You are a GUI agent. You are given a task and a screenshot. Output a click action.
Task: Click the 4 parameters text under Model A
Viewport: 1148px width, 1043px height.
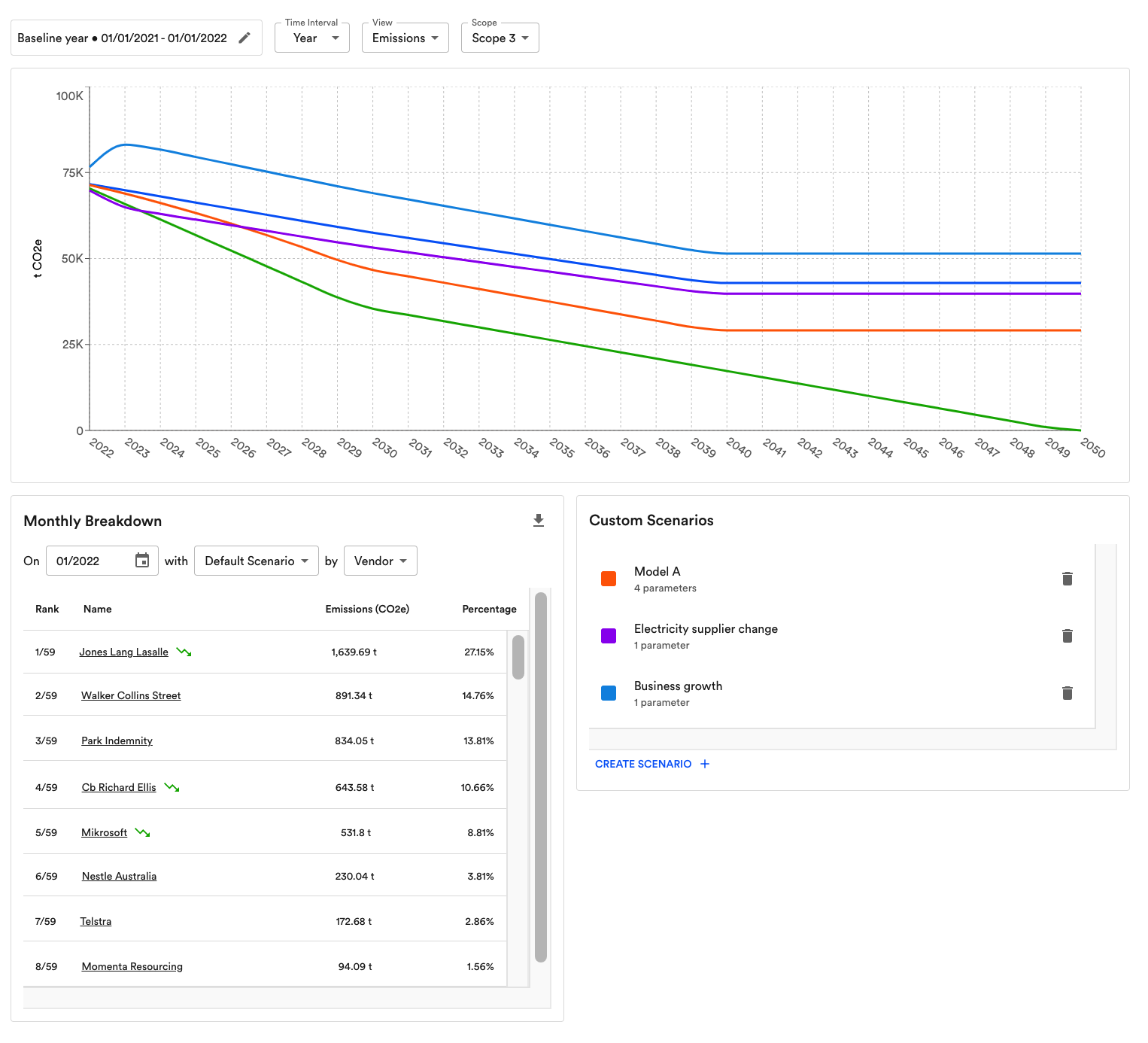click(x=665, y=588)
